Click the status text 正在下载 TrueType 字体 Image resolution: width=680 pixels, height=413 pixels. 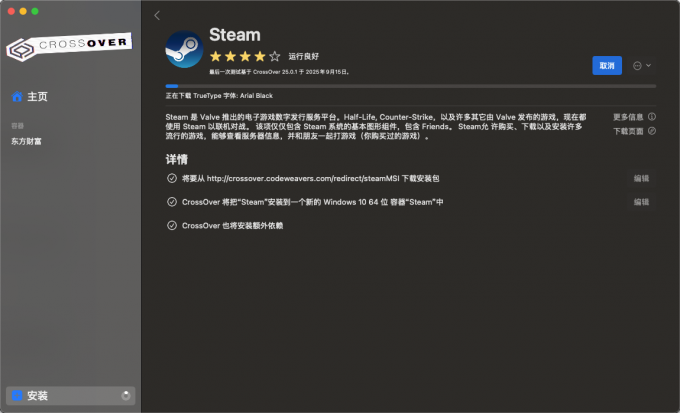219,96
